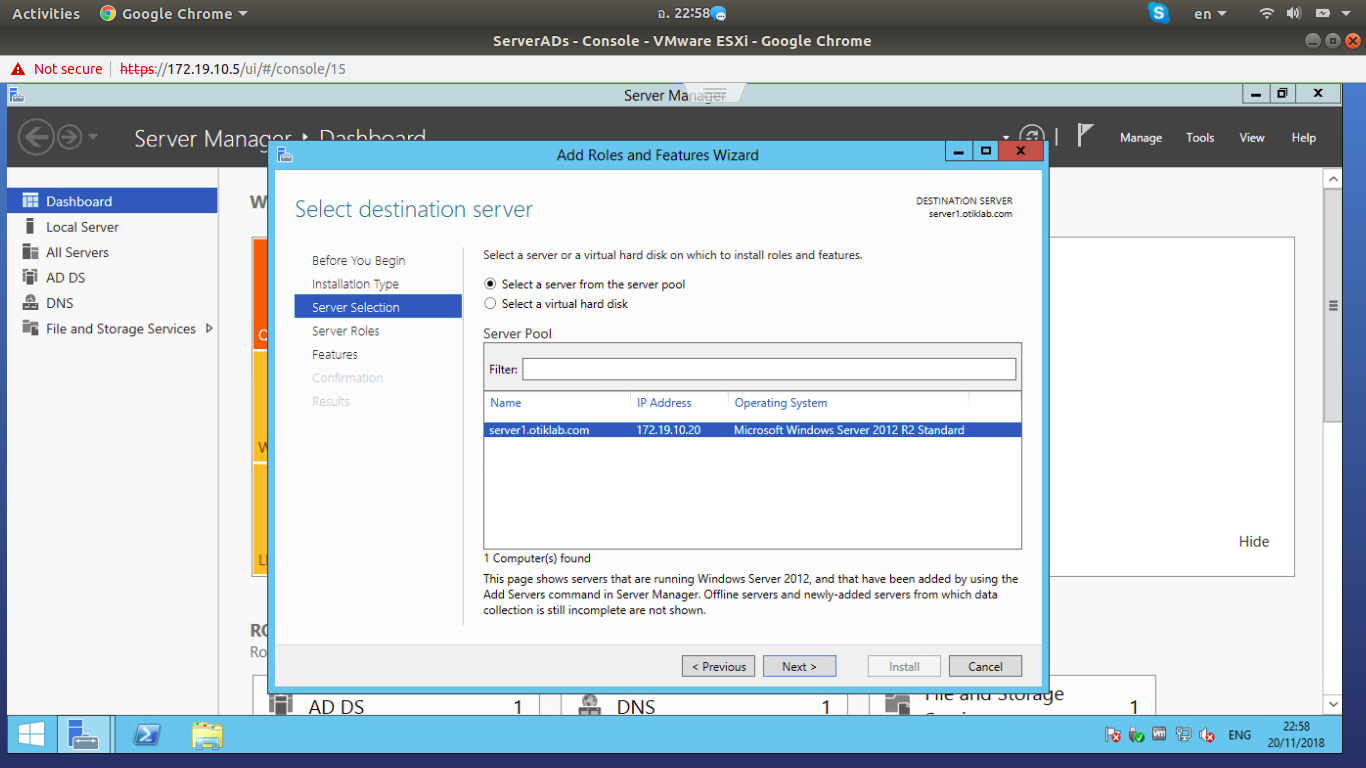
Task: Click the Ubuntu top bar clock
Action: tap(684, 14)
